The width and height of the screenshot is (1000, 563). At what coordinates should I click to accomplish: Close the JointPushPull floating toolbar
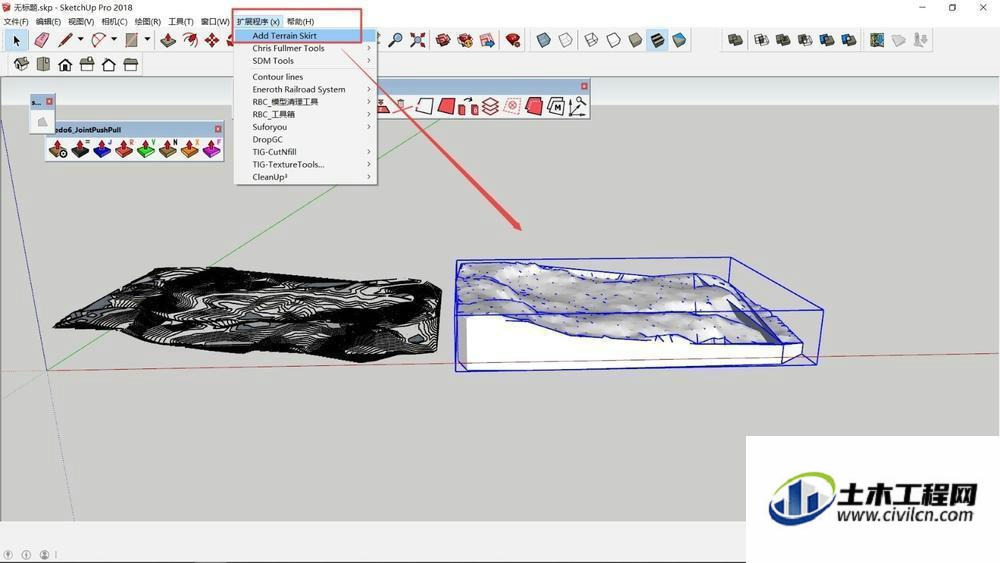tap(218, 129)
